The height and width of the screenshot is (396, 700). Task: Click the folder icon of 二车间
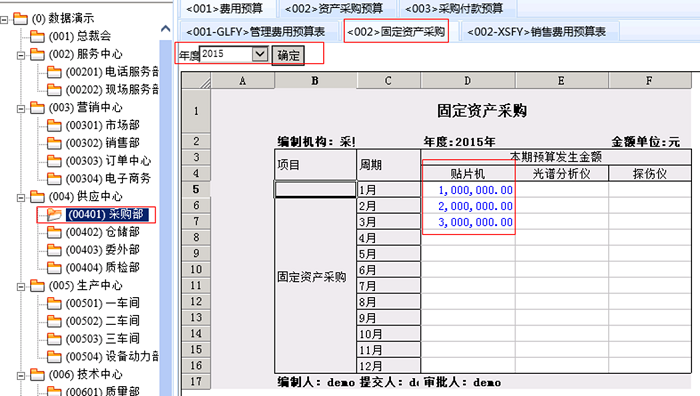(x=54, y=321)
